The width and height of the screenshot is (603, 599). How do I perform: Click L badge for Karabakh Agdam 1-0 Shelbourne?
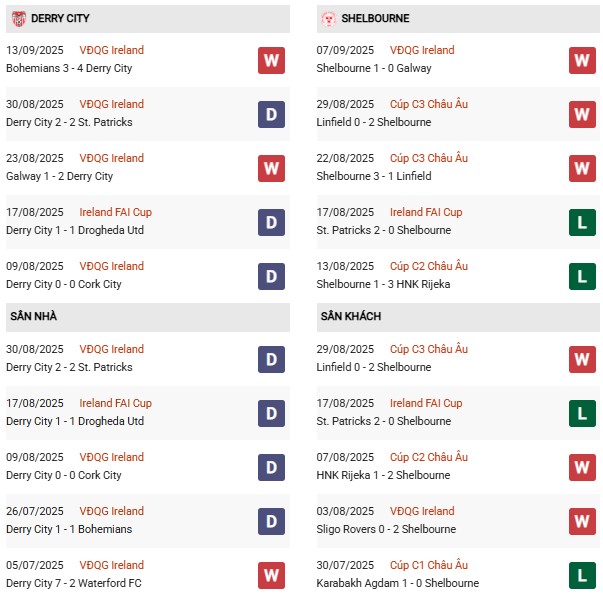click(582, 576)
